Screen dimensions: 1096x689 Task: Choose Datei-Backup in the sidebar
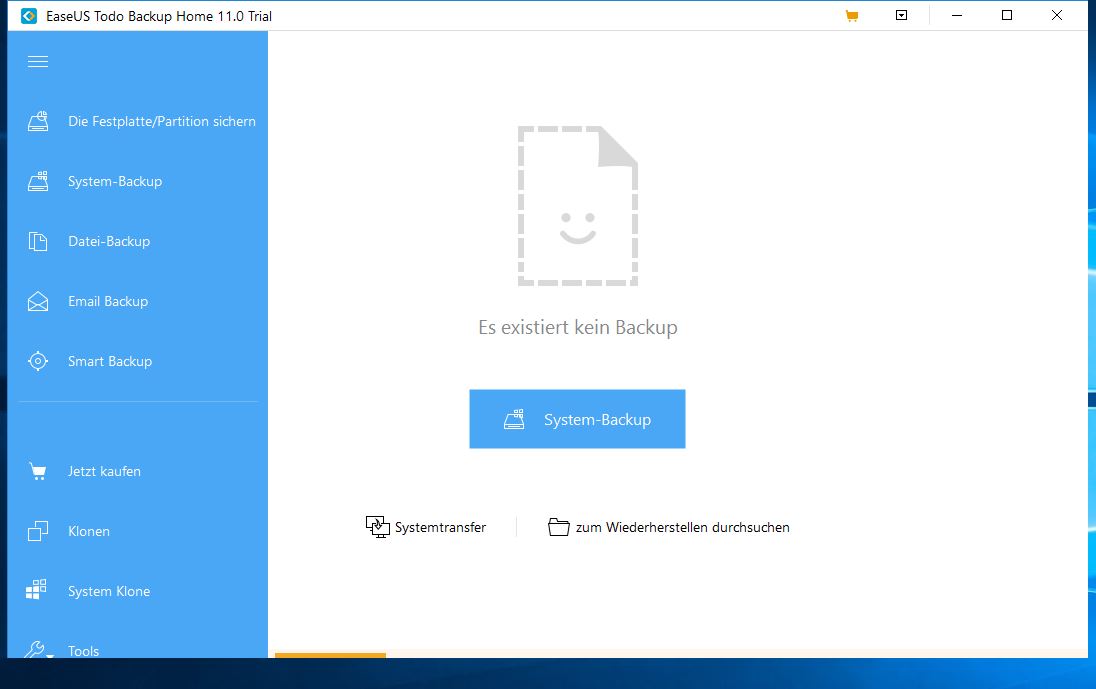tap(109, 241)
